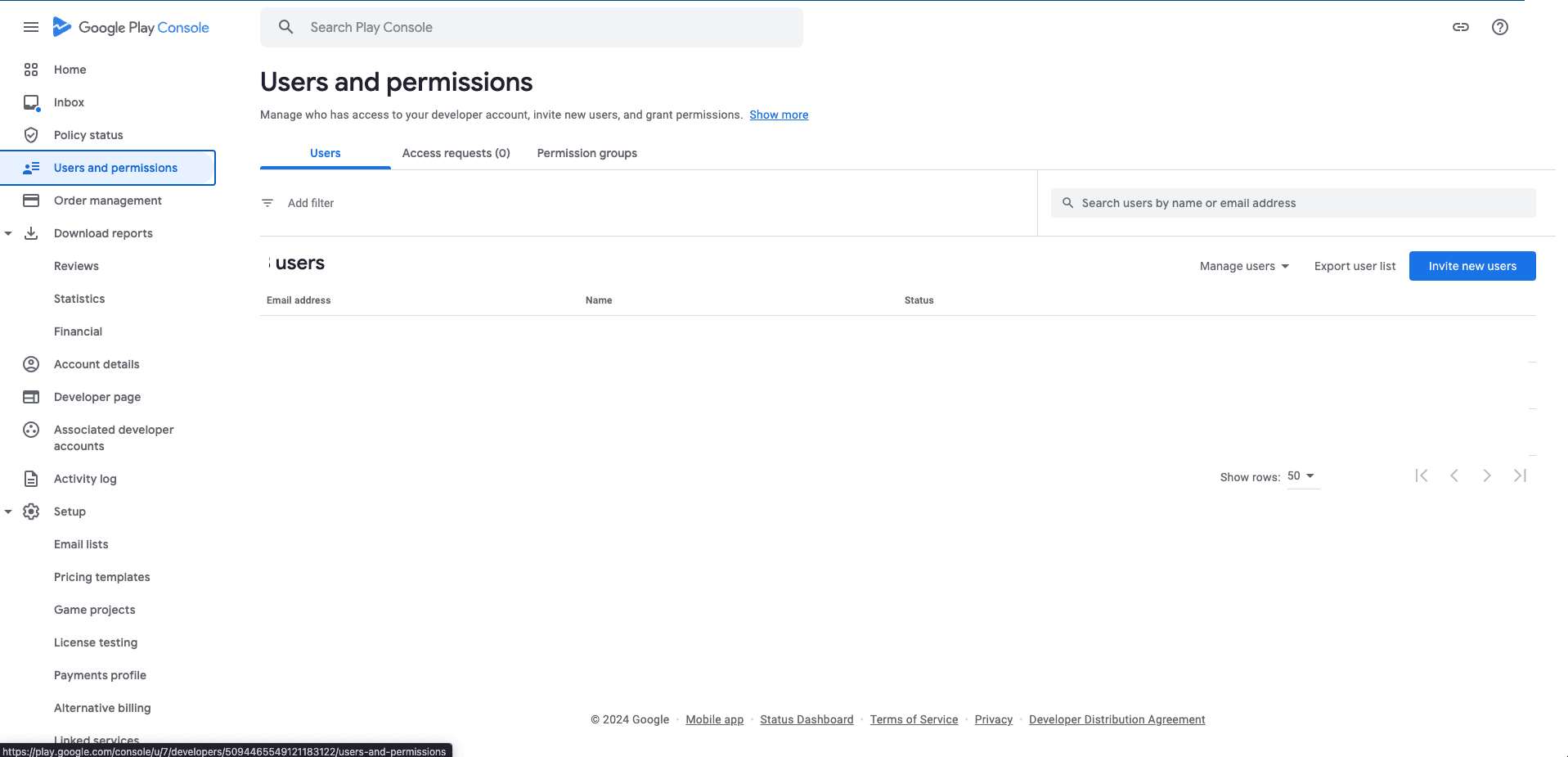The image size is (1568, 757).
Task: Switch to the Access requests tab
Action: click(456, 153)
